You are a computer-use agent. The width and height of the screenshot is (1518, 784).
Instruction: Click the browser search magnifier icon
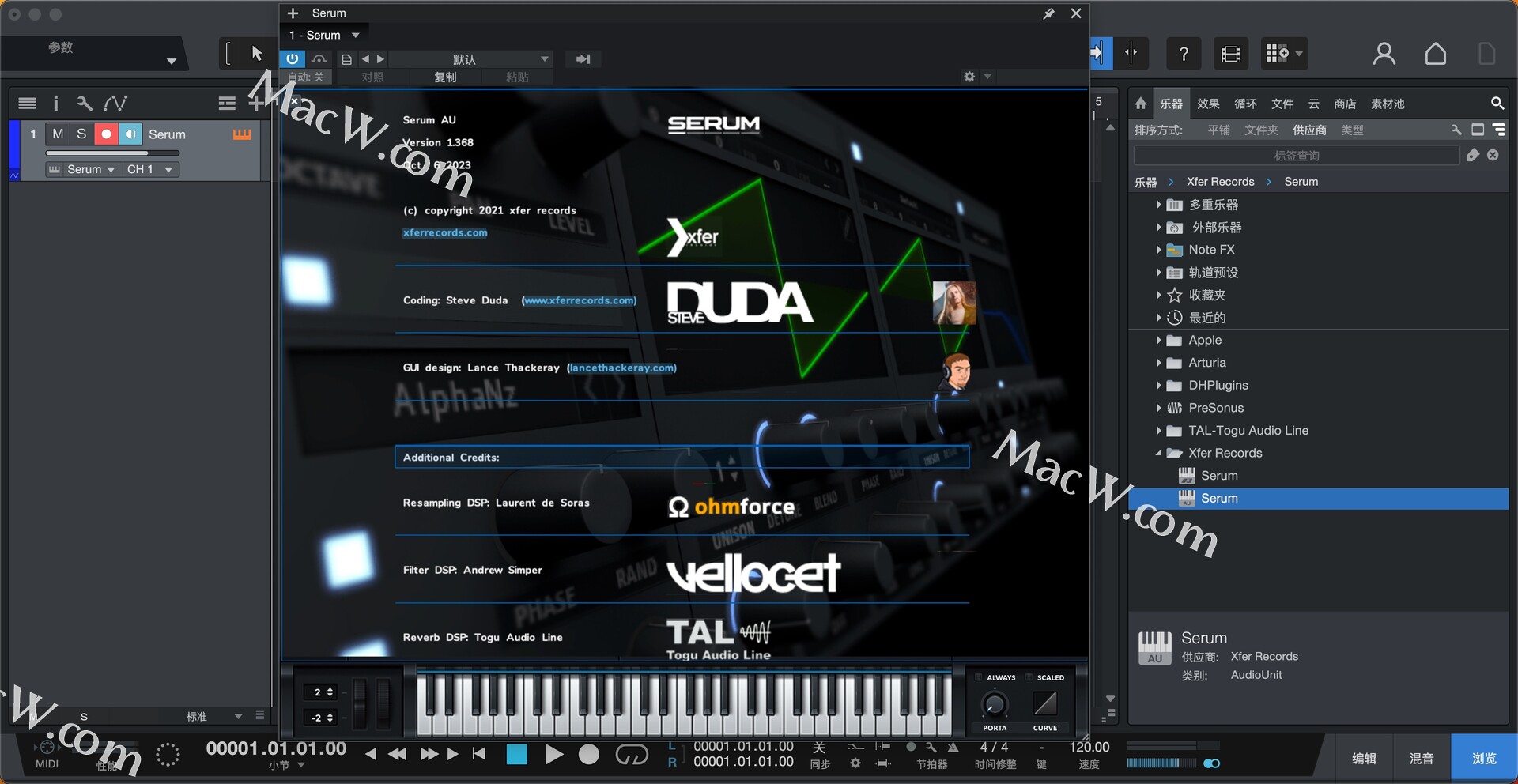1497,104
